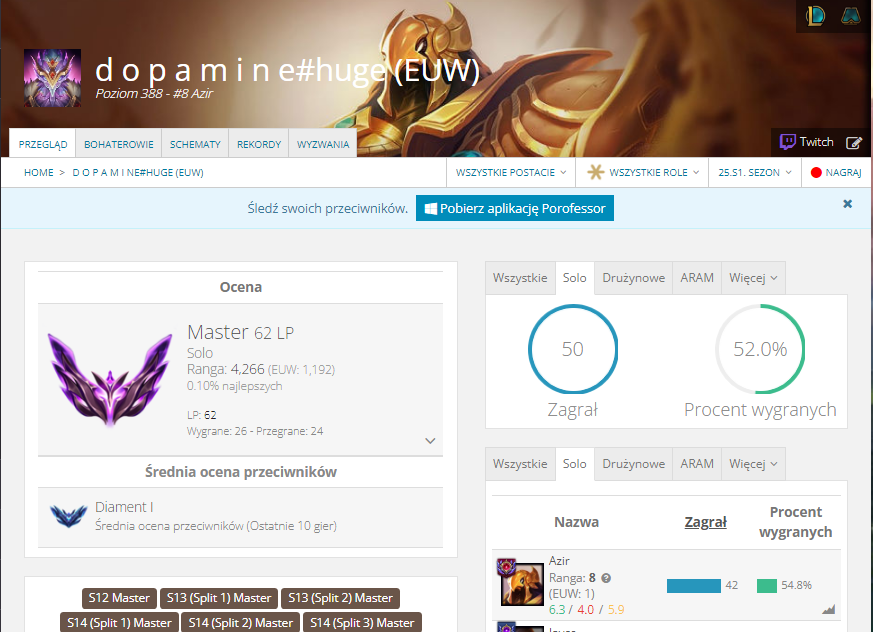
Task: Open Więcej dropdown in games played panel
Action: [753, 278]
